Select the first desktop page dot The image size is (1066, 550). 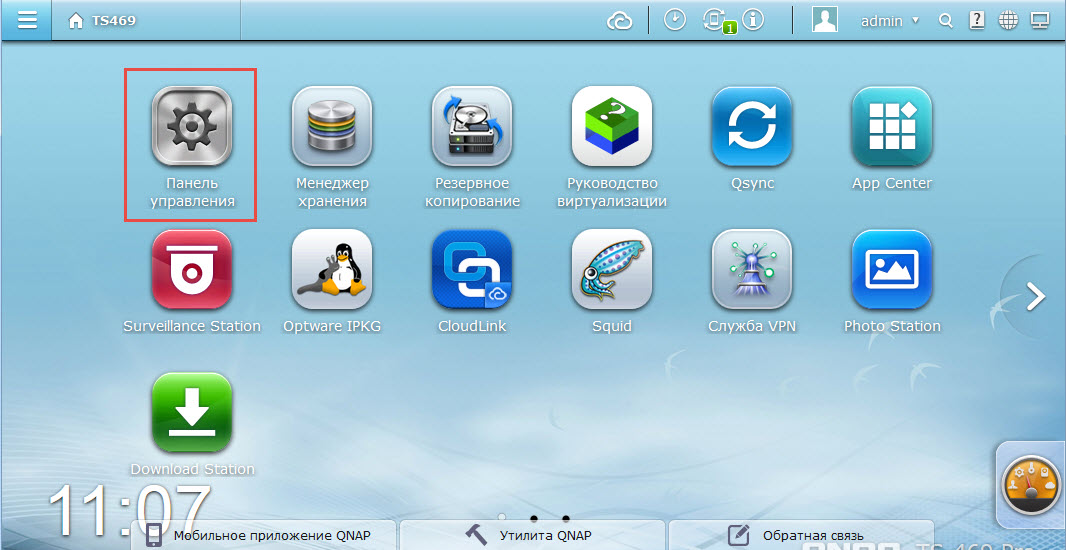point(502,518)
